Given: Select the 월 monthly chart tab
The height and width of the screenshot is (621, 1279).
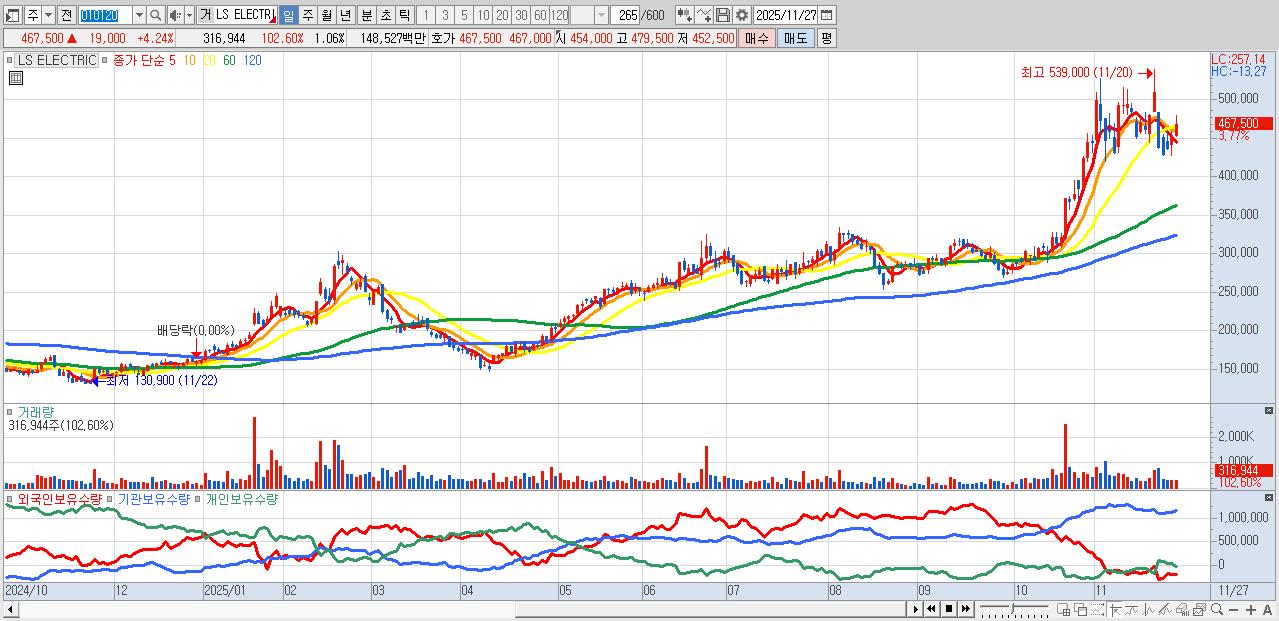Looking at the screenshot, I should 326,15.
